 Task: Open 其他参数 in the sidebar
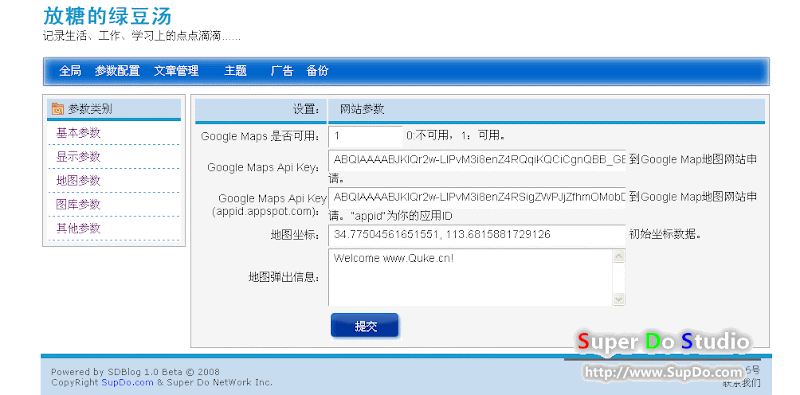[x=78, y=228]
